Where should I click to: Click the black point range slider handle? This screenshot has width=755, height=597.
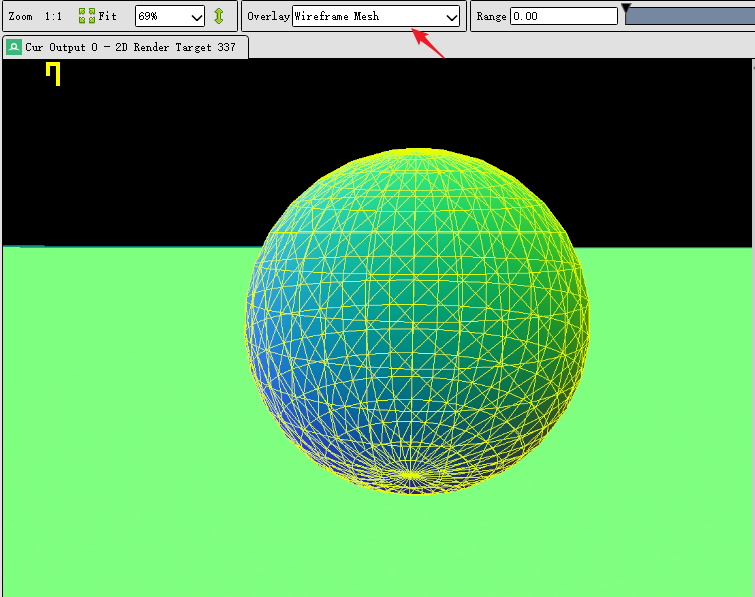tap(627, 9)
